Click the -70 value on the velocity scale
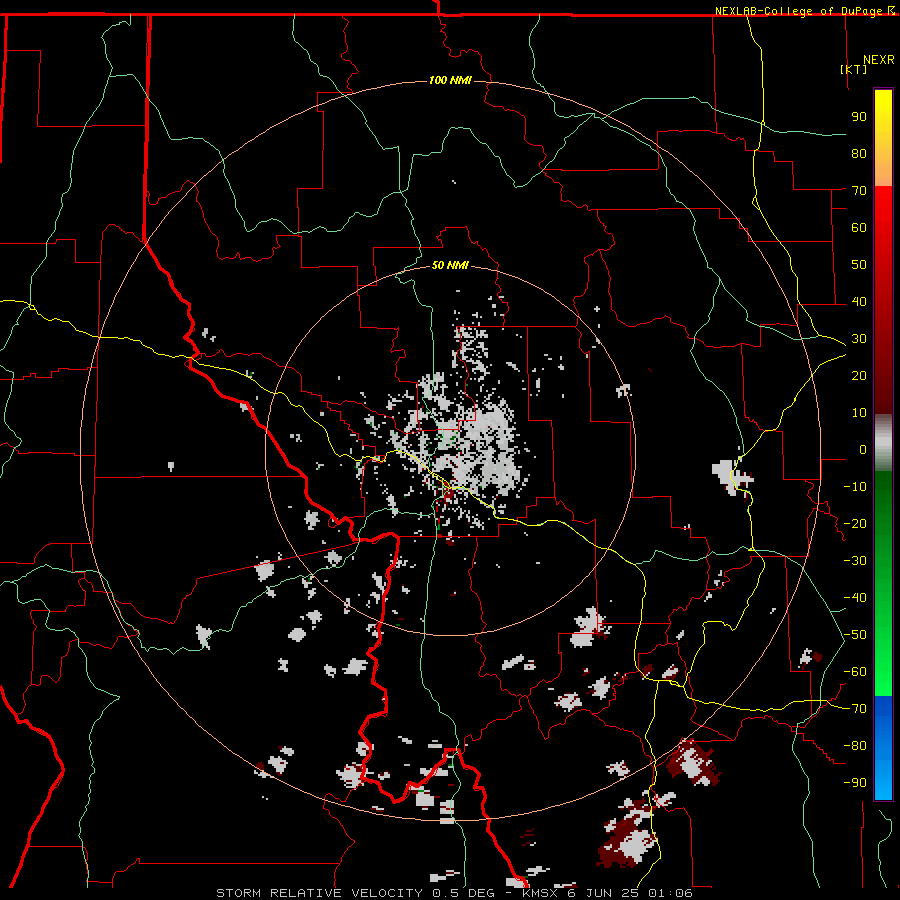 pyautogui.click(x=855, y=709)
